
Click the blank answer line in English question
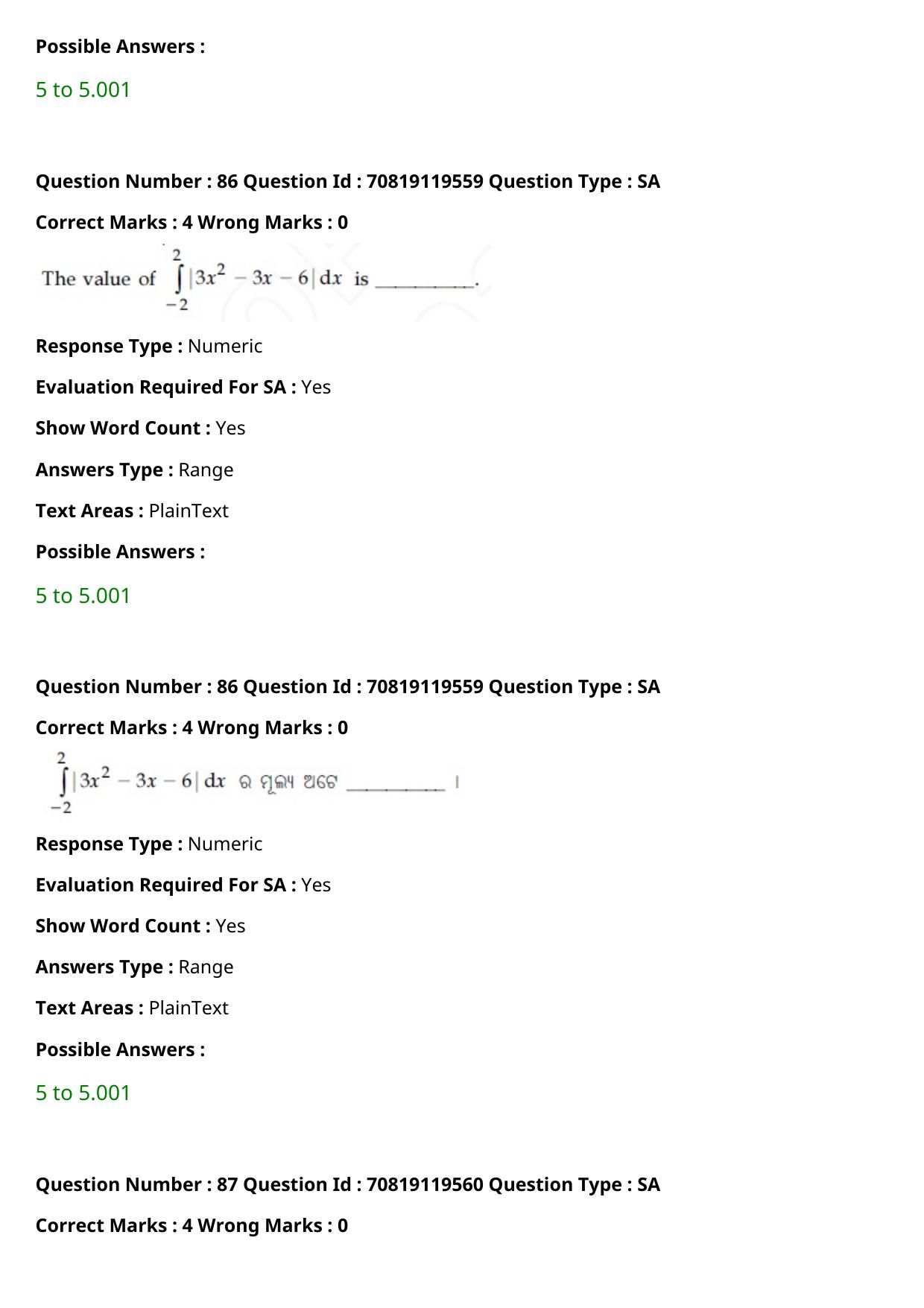click(x=425, y=285)
